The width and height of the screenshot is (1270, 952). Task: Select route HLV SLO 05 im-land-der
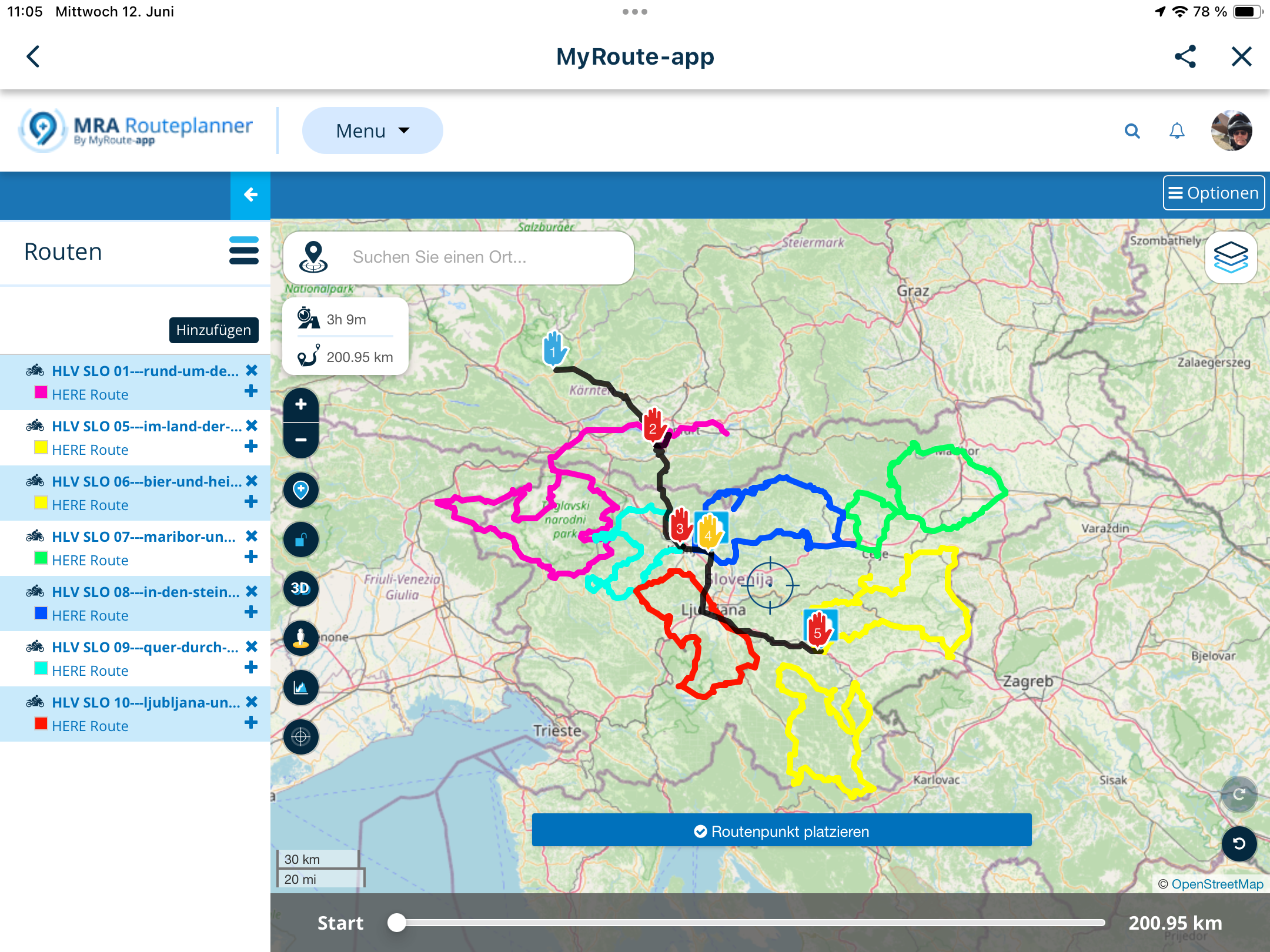point(146,426)
